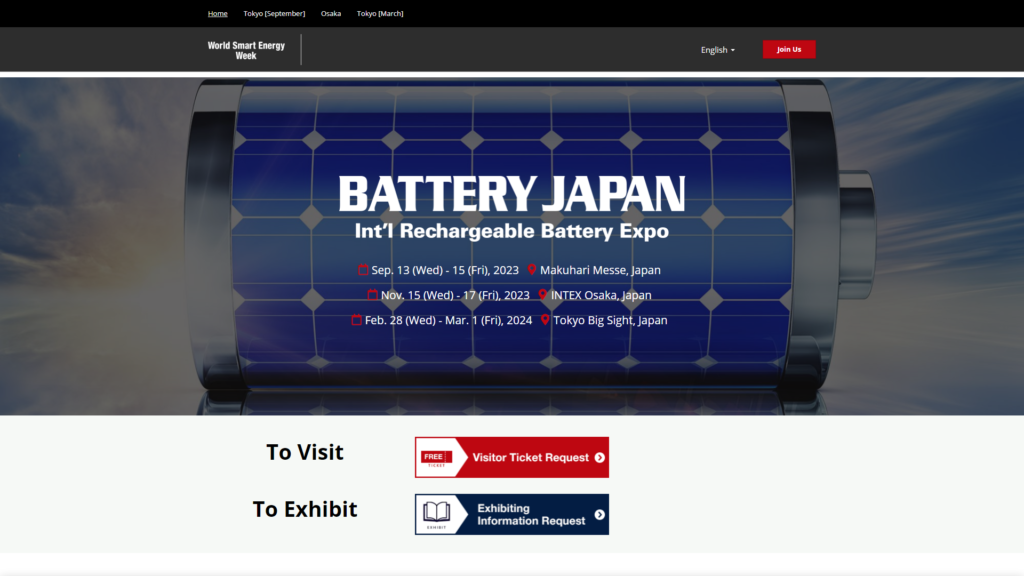Click the FREE ticket icon
The height and width of the screenshot is (576, 1024).
(436, 458)
